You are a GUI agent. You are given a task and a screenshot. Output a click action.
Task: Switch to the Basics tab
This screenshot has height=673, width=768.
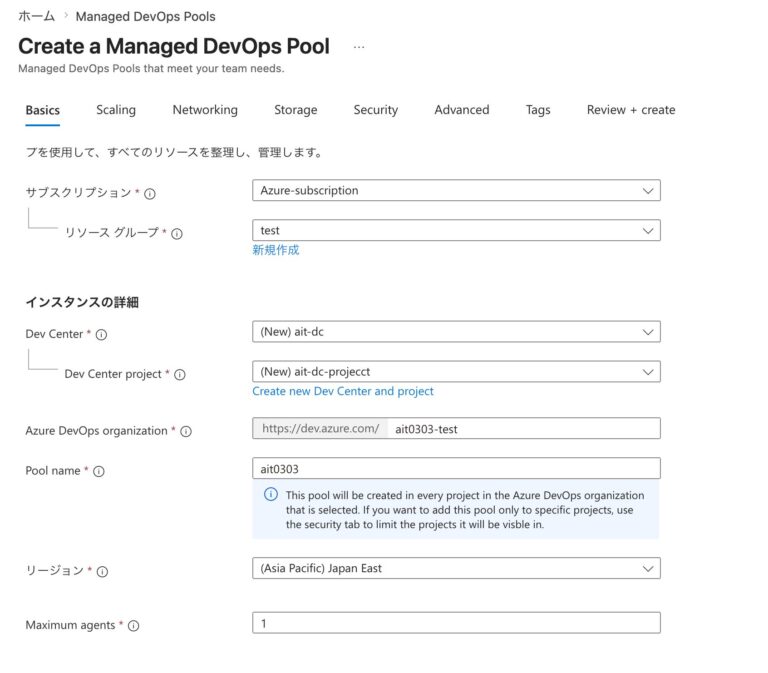pos(43,110)
